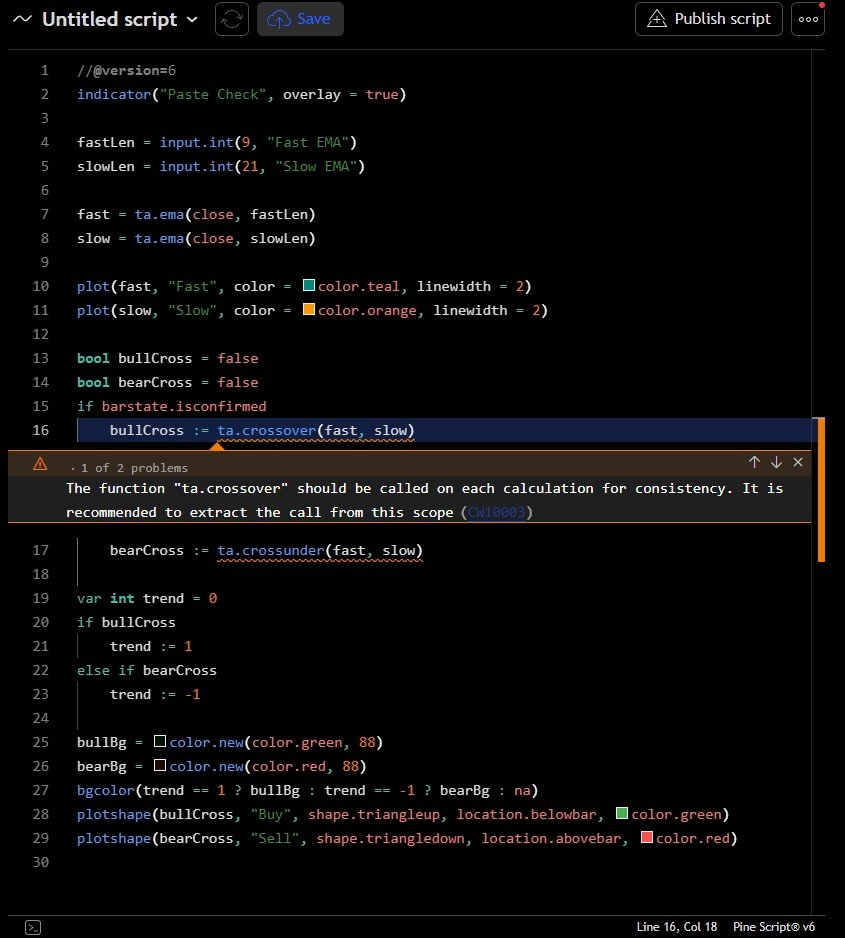Image resolution: width=845 pixels, height=938 pixels.
Task: Open the CW10003 warning code link
Action: point(496,512)
